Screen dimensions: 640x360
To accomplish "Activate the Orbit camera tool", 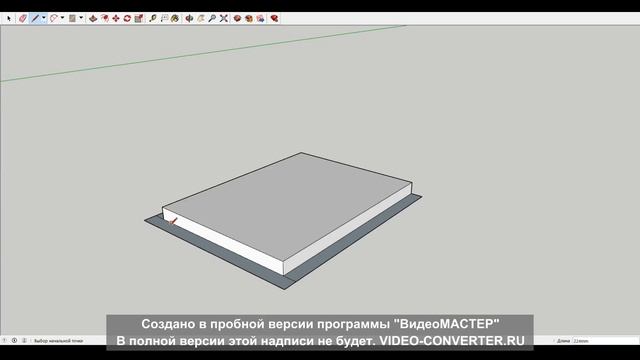I will 189,18.
